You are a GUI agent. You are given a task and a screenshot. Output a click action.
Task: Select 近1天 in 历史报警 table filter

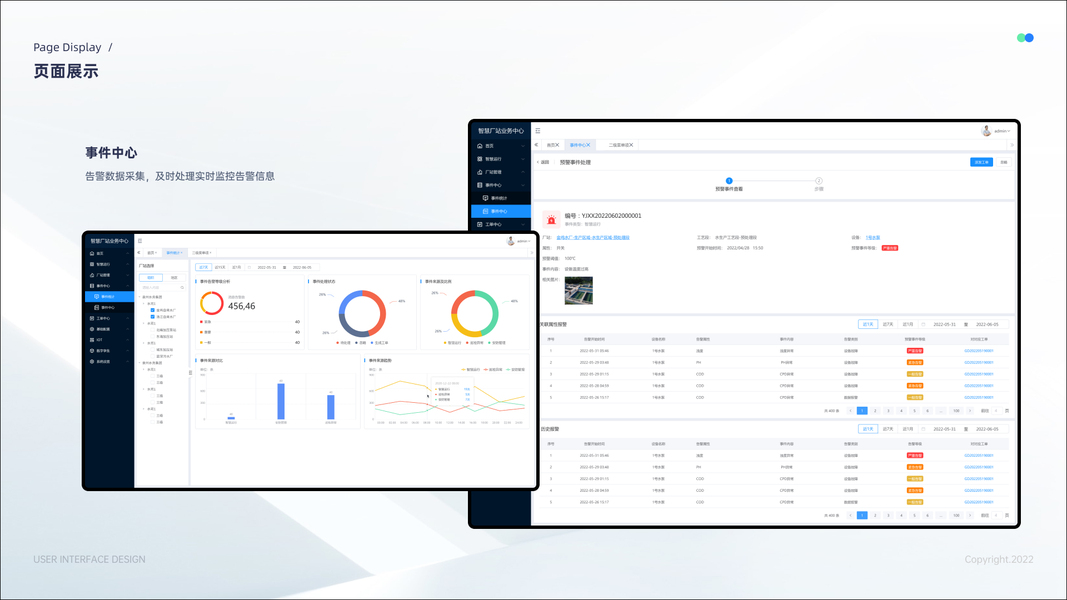(x=868, y=429)
